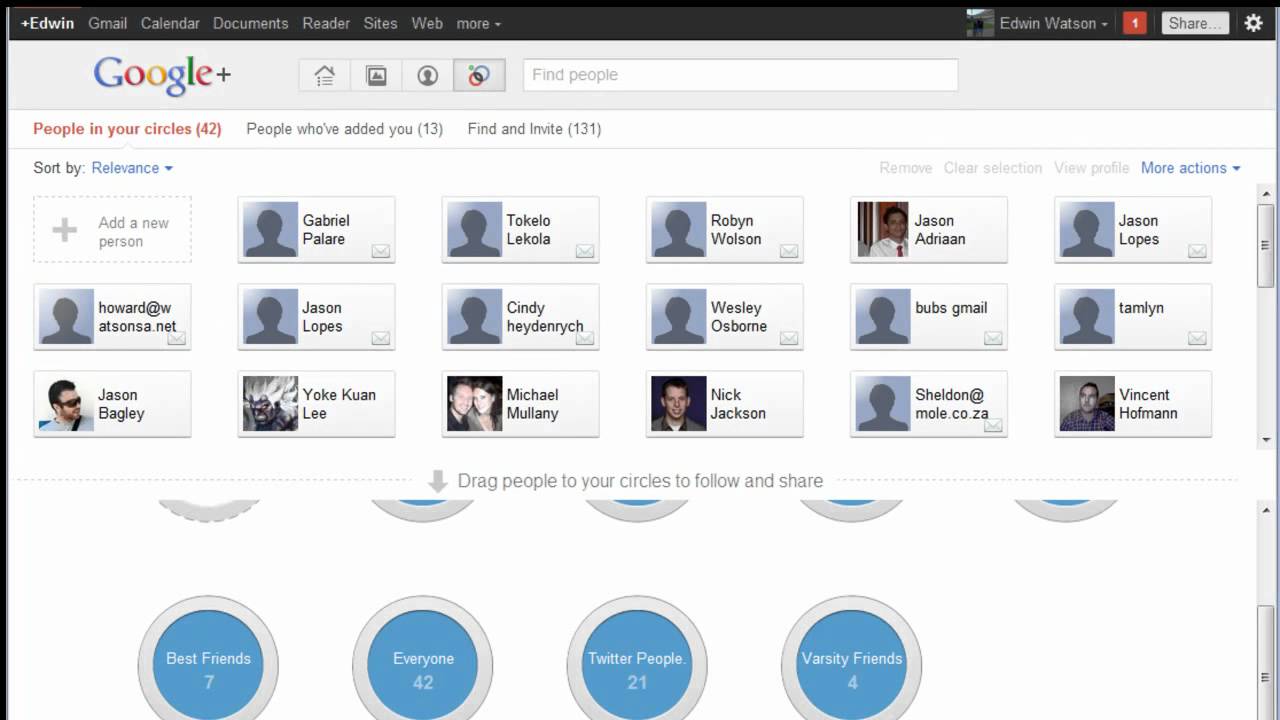
Task: Select the Circles icon in navigation bar
Action: 479,75
